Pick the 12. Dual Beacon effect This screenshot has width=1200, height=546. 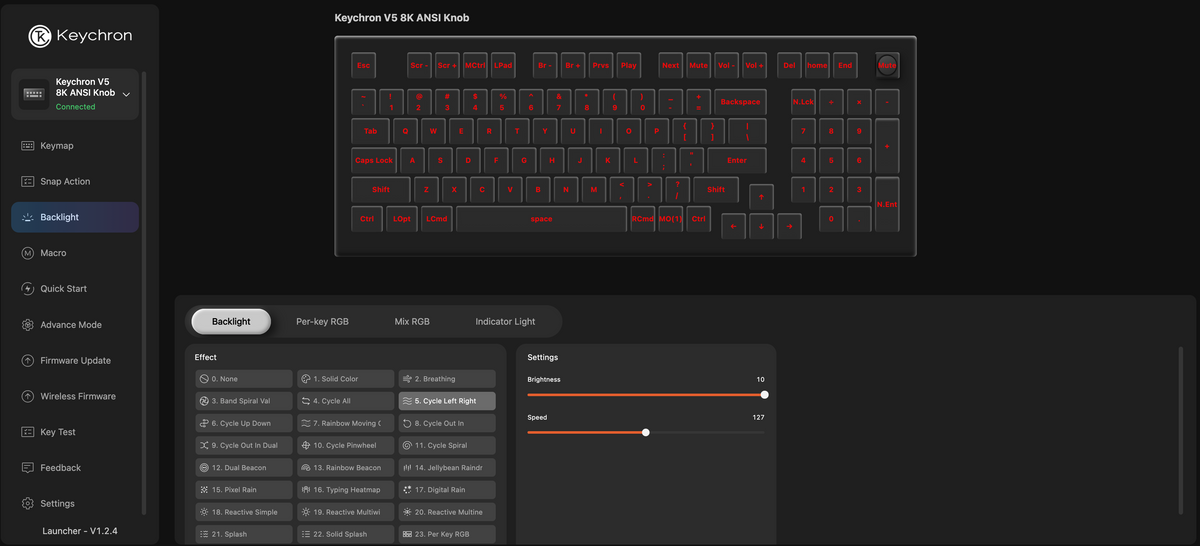(245, 467)
